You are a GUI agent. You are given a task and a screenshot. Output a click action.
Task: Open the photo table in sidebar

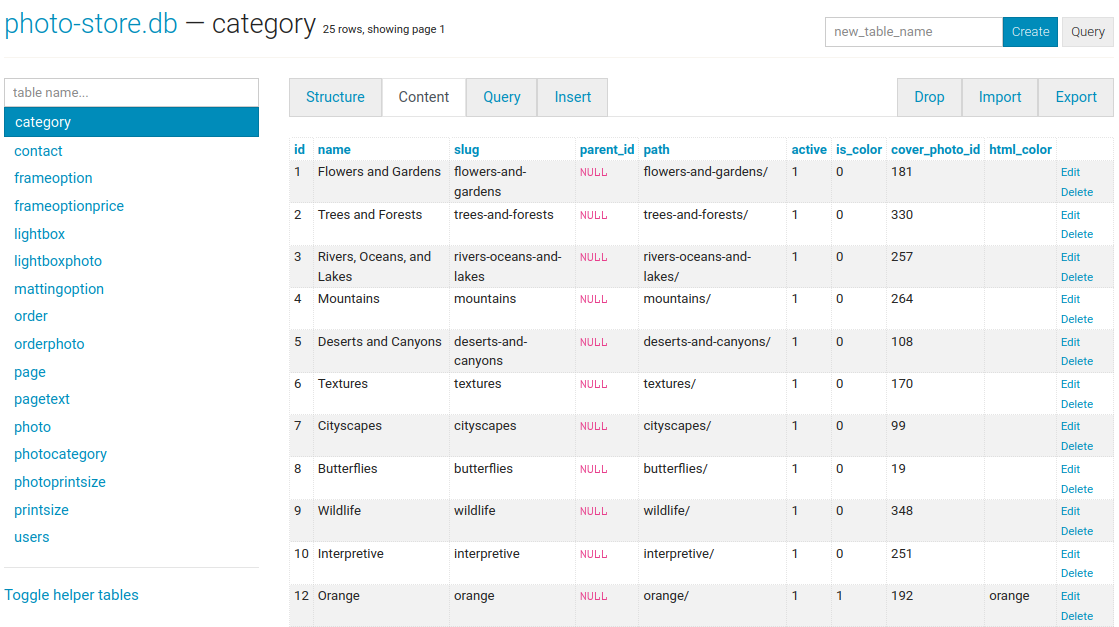click(32, 427)
